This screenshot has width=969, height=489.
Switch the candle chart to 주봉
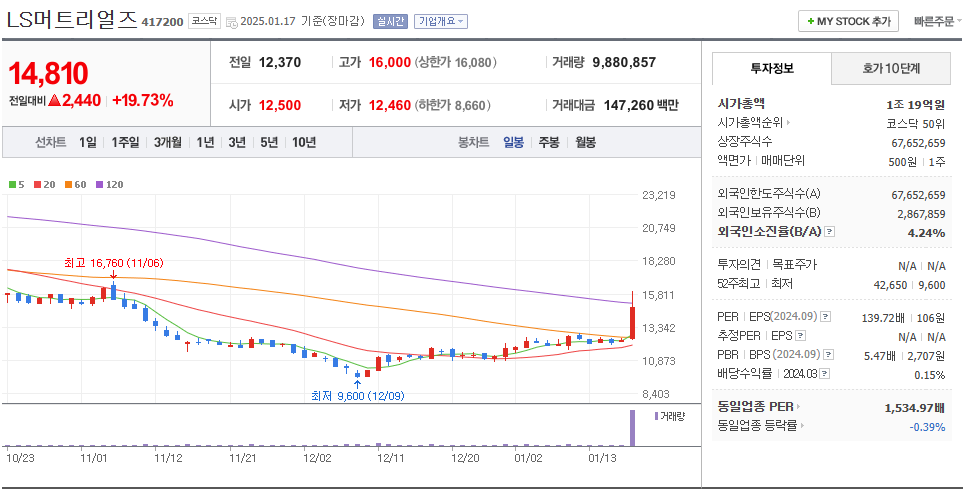coord(548,142)
